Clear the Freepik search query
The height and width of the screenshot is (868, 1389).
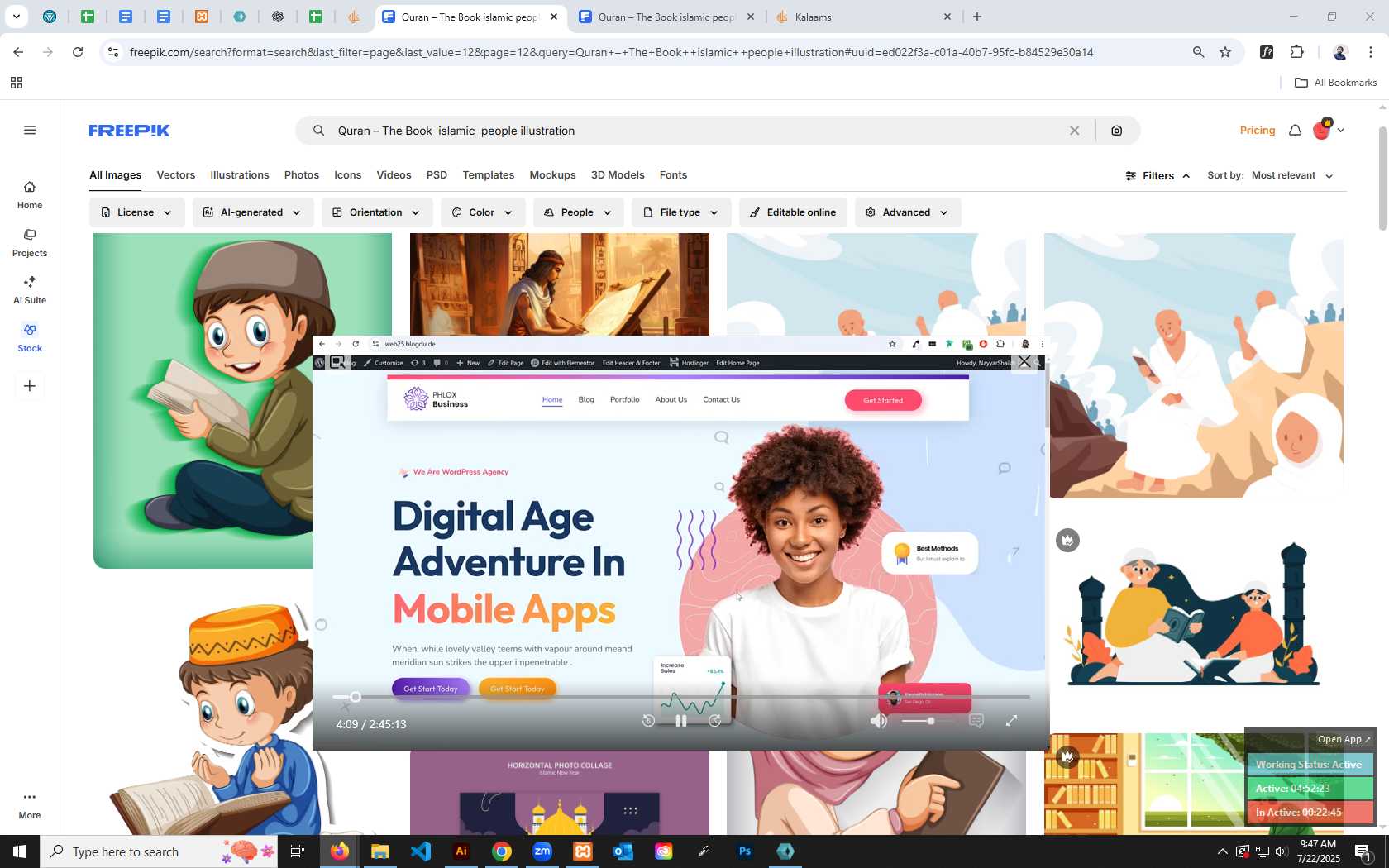[1074, 131]
